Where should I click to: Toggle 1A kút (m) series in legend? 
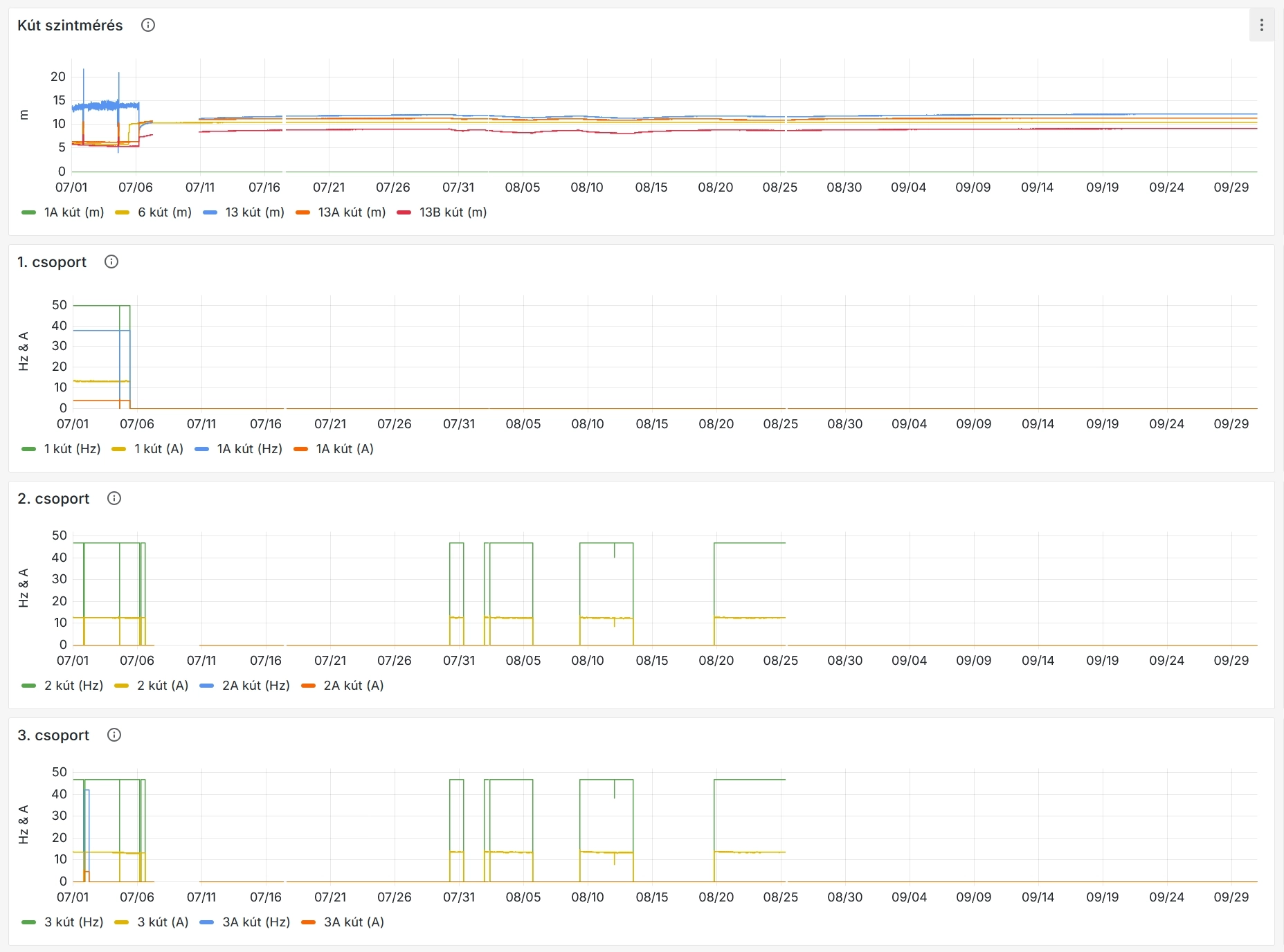73,212
